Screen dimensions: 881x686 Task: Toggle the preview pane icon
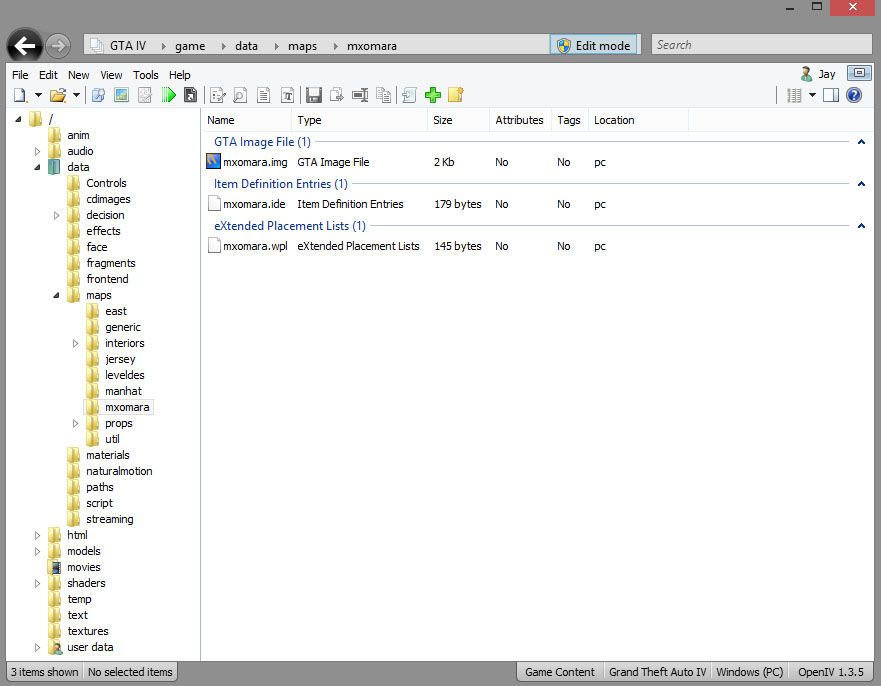[830, 96]
